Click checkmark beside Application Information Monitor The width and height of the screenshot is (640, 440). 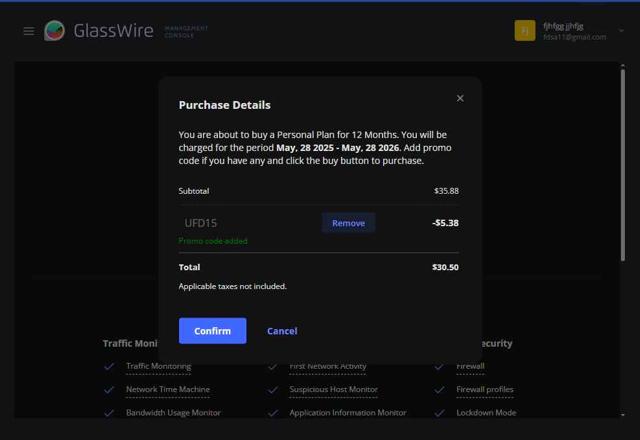[273, 413]
